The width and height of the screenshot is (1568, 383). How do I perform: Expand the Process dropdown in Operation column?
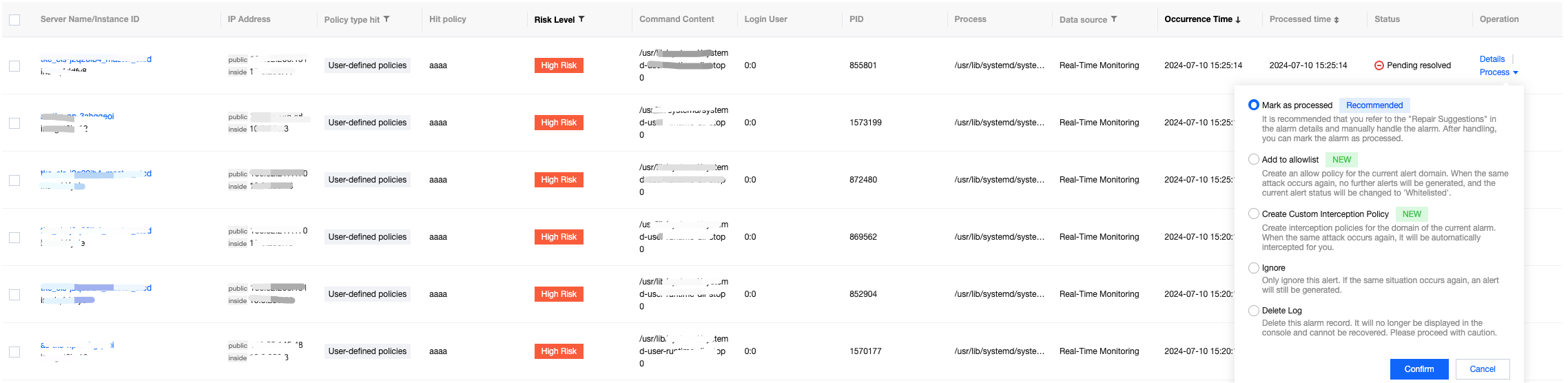click(x=1498, y=72)
